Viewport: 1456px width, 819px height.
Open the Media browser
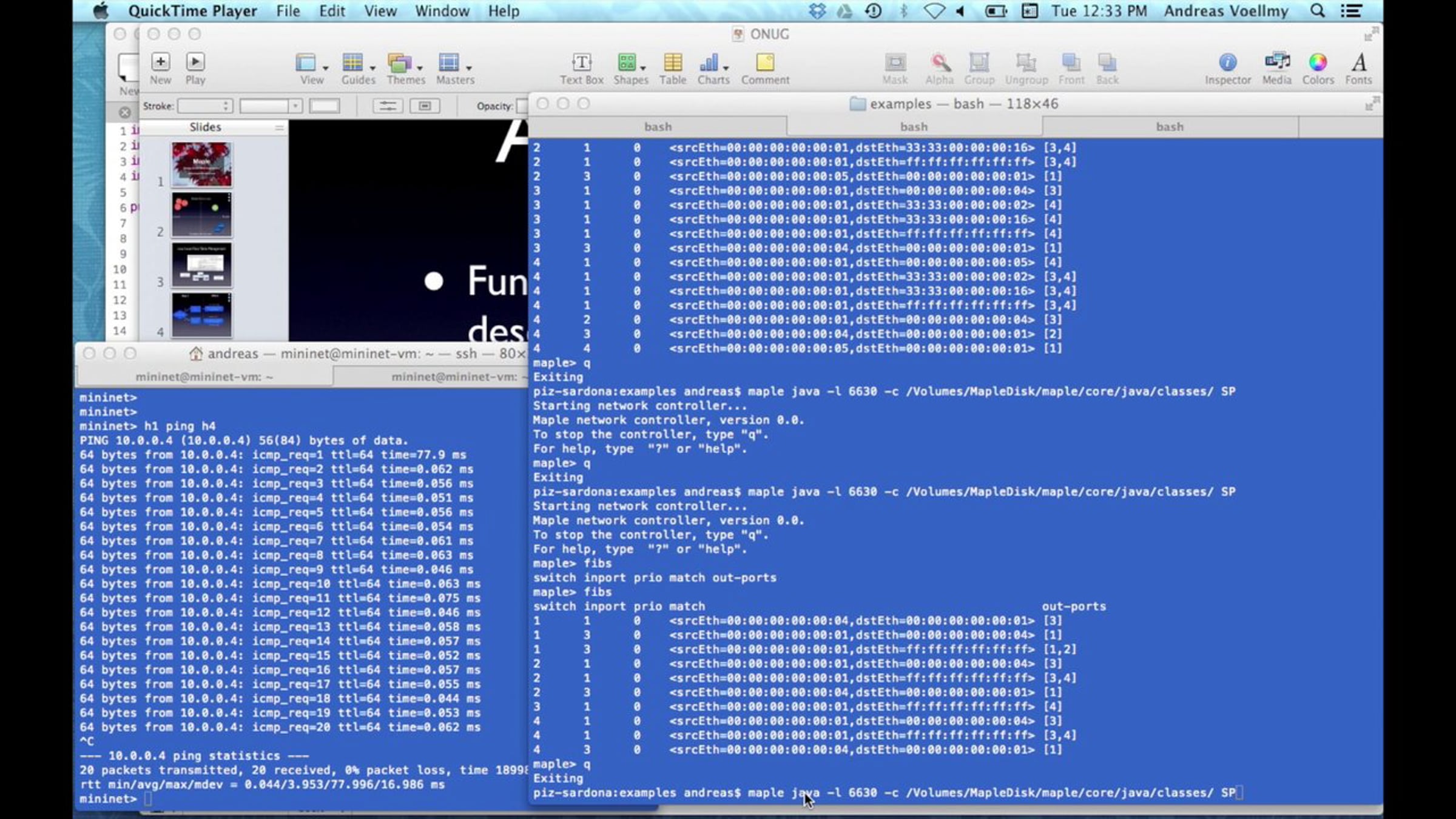pos(1277,62)
